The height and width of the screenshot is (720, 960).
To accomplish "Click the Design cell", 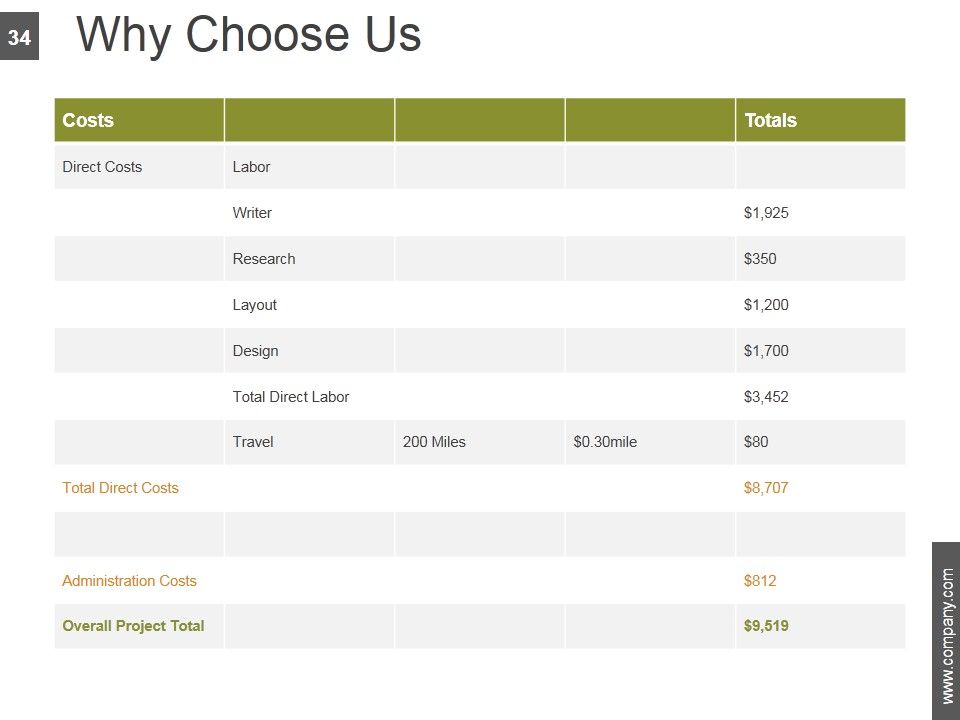I will [x=309, y=351].
